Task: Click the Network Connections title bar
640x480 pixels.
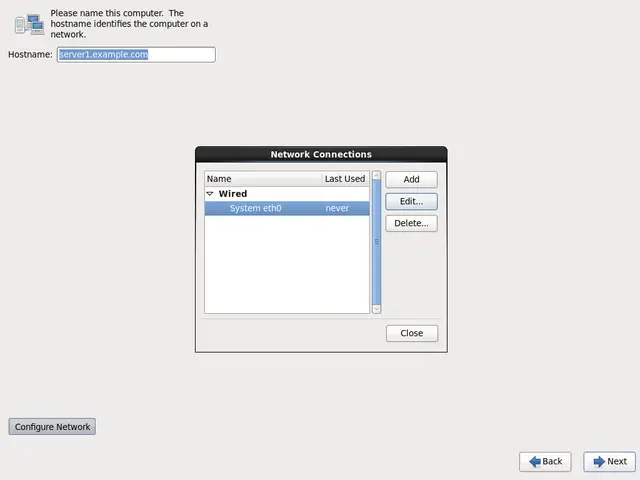Action: (x=321, y=154)
